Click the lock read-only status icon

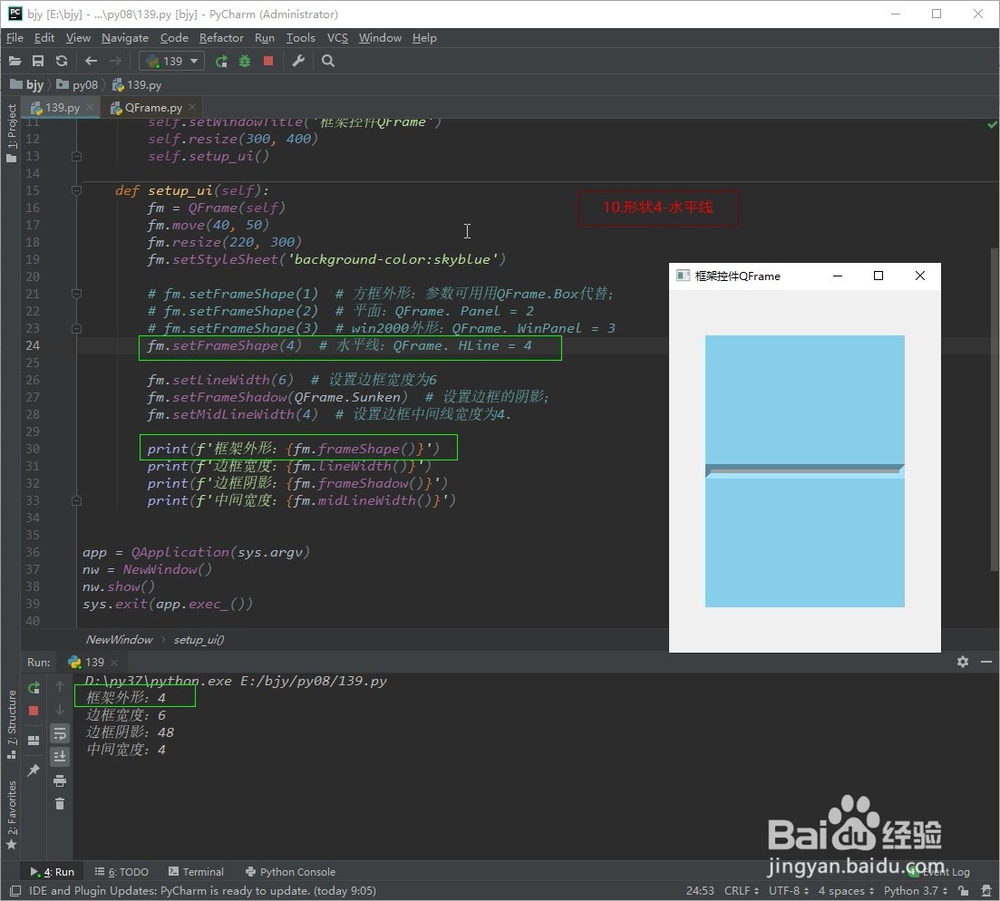point(963,891)
